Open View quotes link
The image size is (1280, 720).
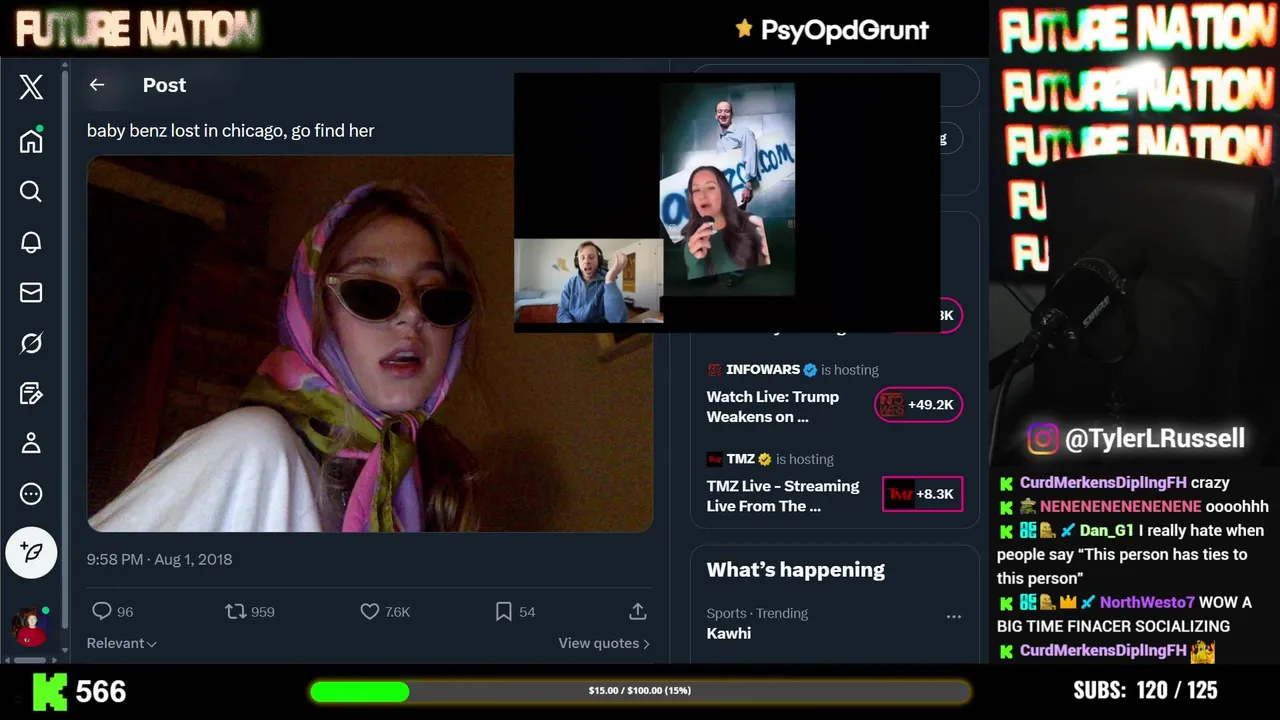pyautogui.click(x=604, y=643)
